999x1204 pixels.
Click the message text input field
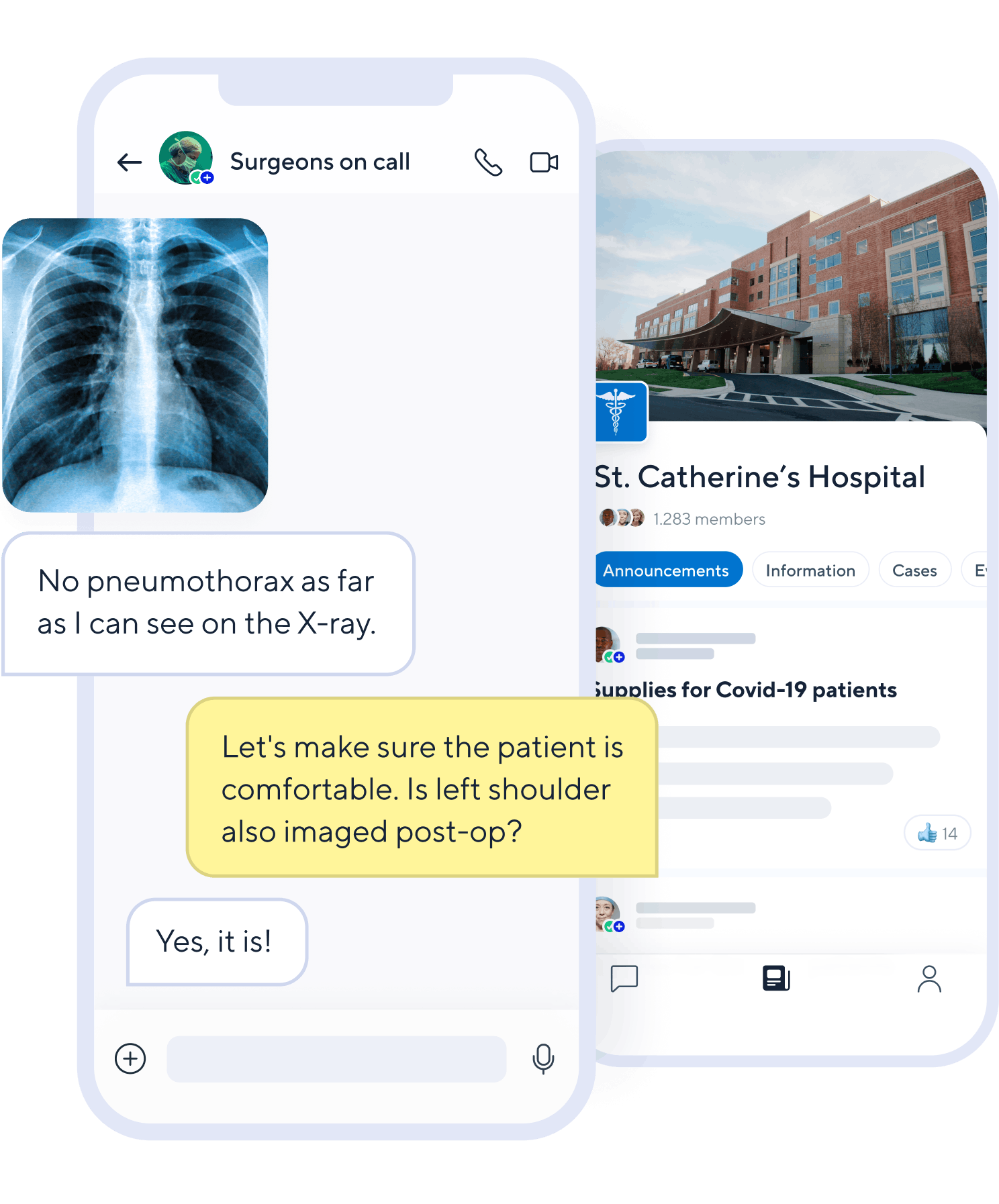click(x=336, y=1058)
